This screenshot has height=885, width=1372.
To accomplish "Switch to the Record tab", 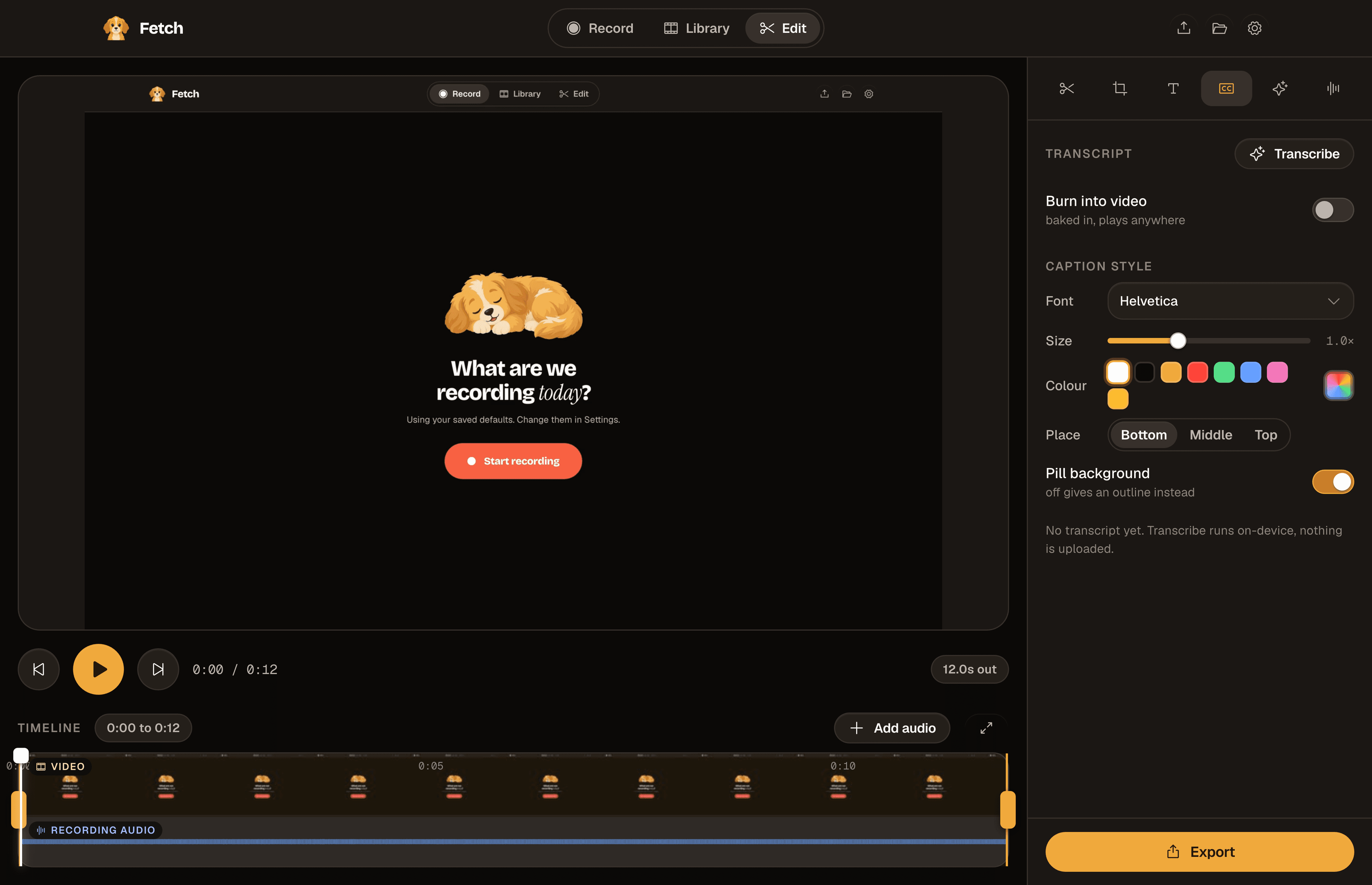I will coord(600,28).
